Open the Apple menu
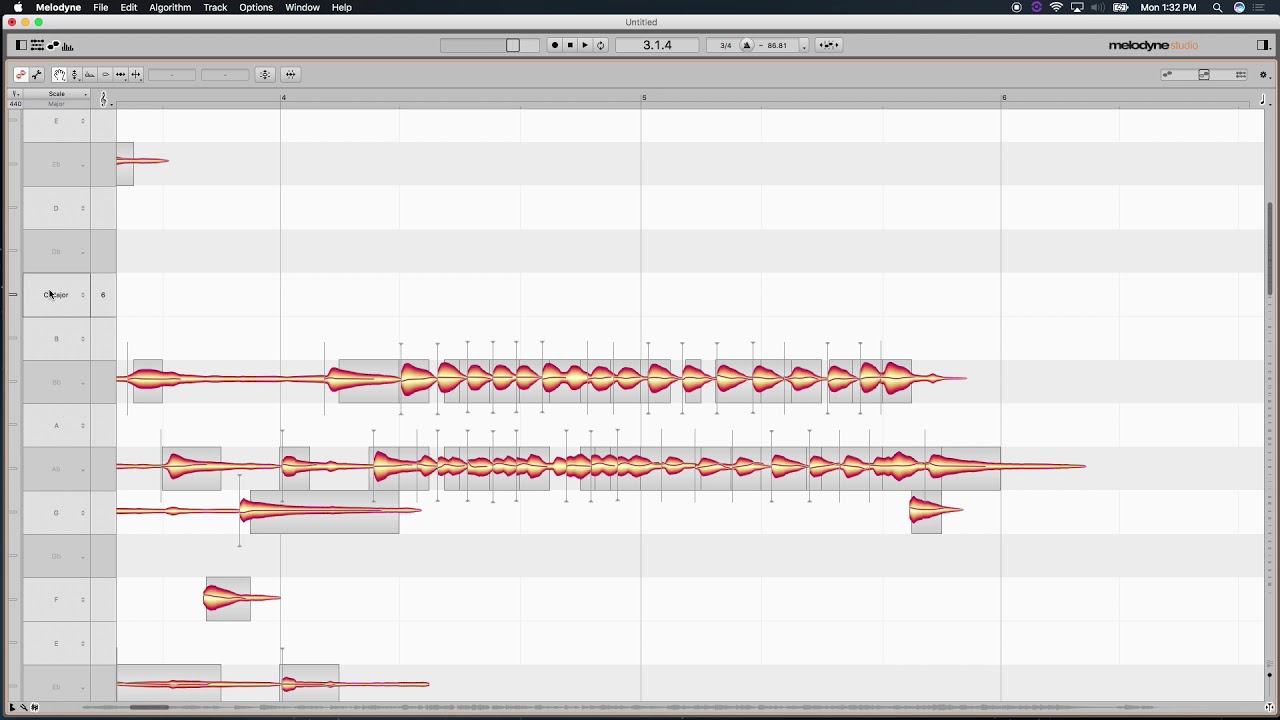The height and width of the screenshot is (720, 1280). point(17,7)
